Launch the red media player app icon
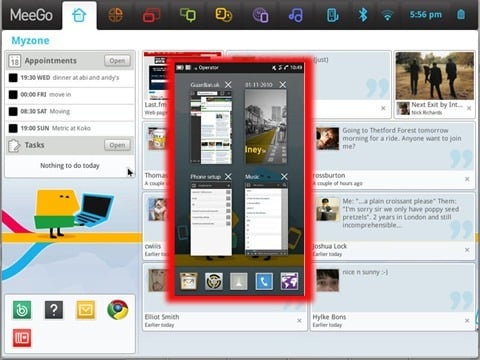Viewport: 480px width, 360px height. (x=22, y=338)
